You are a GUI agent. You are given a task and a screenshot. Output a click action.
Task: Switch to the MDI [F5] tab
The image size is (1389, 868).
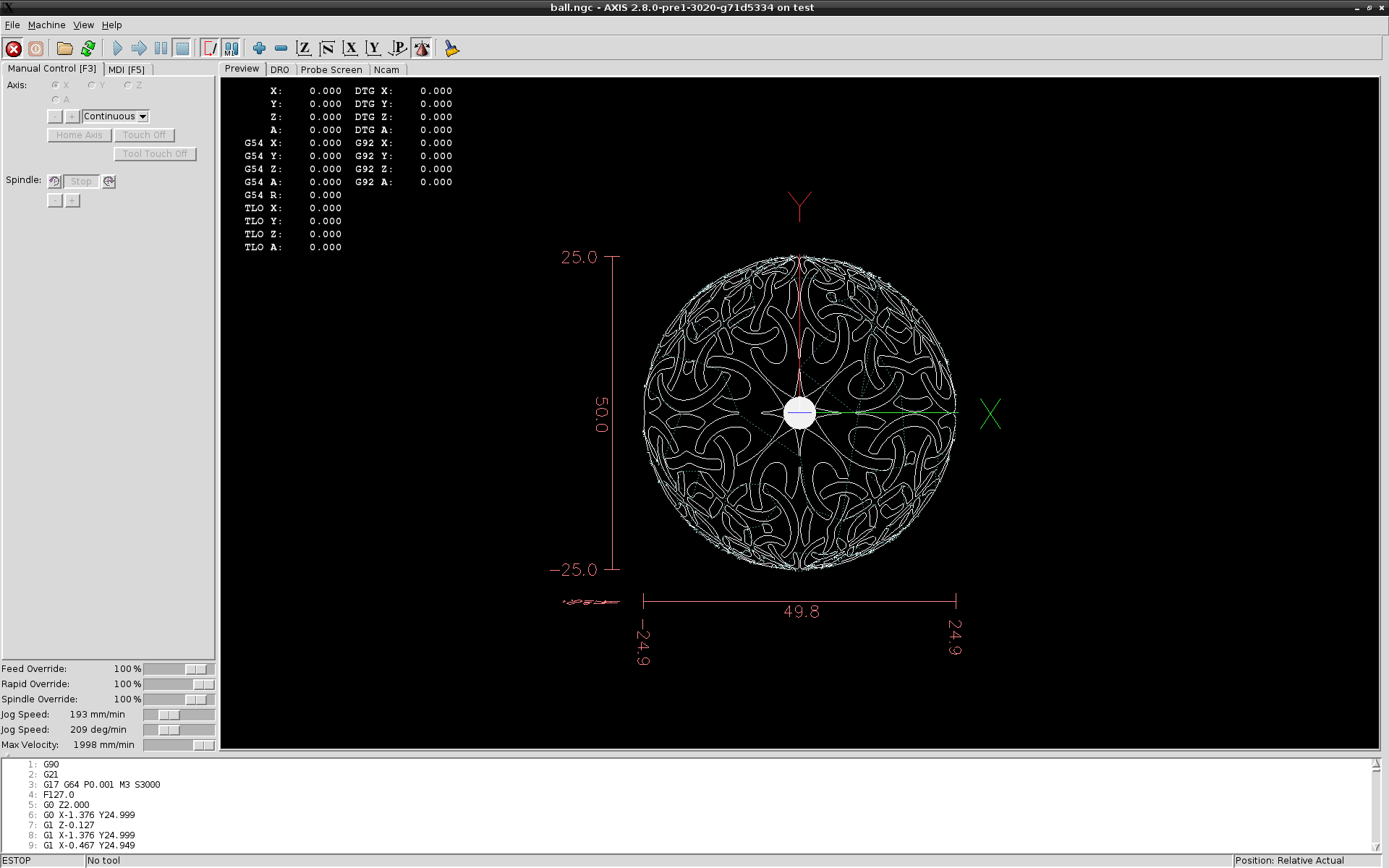[x=127, y=69]
